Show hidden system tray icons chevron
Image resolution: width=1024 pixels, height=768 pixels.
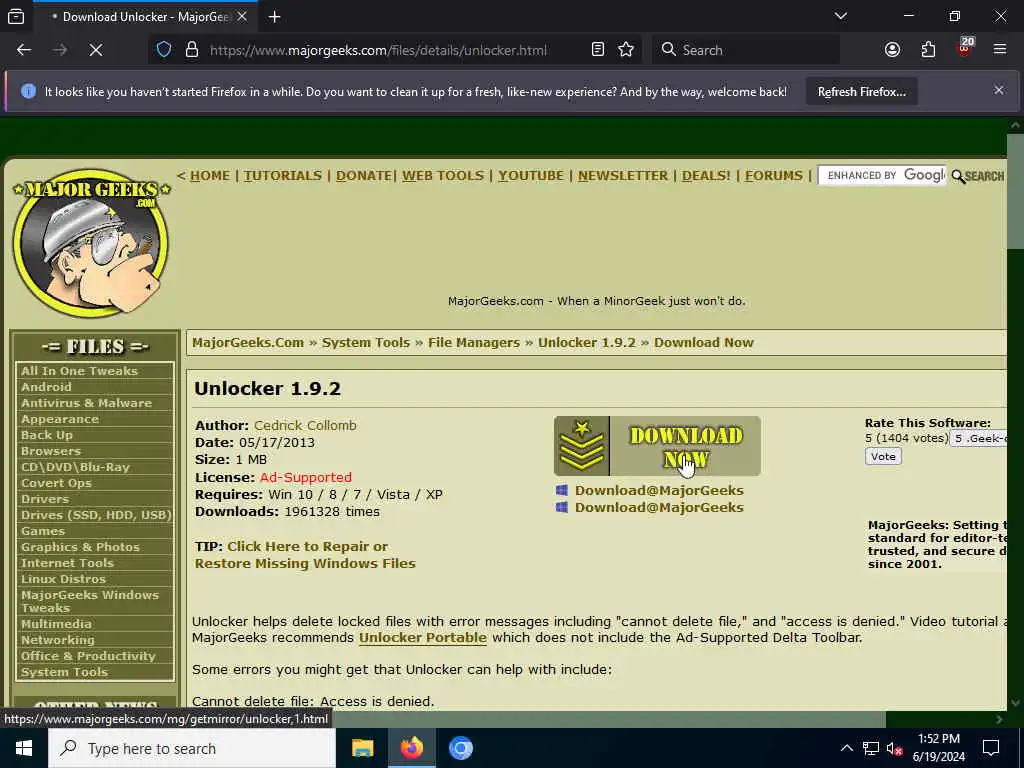point(846,748)
